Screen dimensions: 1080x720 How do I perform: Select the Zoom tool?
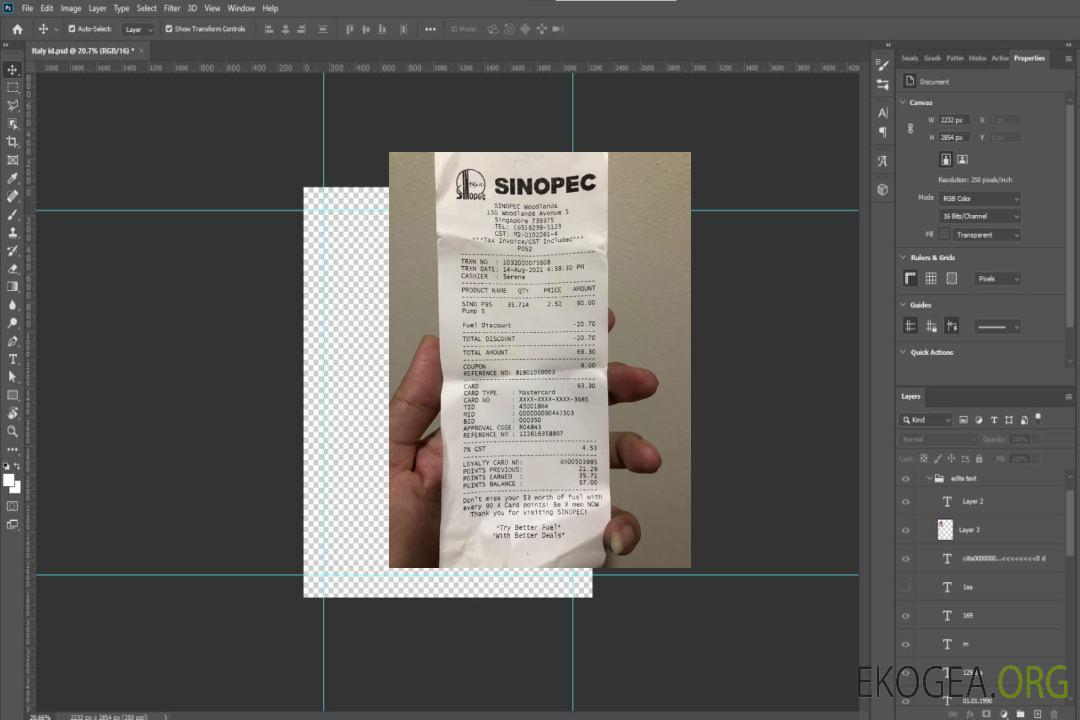[12, 431]
